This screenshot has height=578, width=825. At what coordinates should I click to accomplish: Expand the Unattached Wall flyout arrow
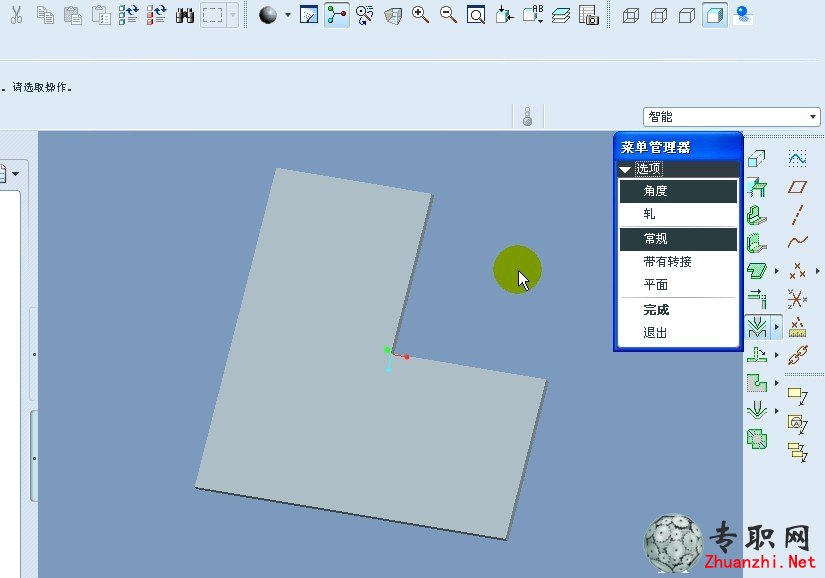click(777, 271)
